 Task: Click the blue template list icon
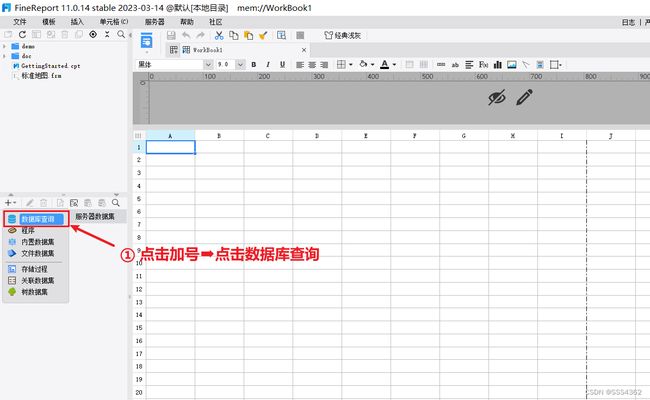coord(146,41)
